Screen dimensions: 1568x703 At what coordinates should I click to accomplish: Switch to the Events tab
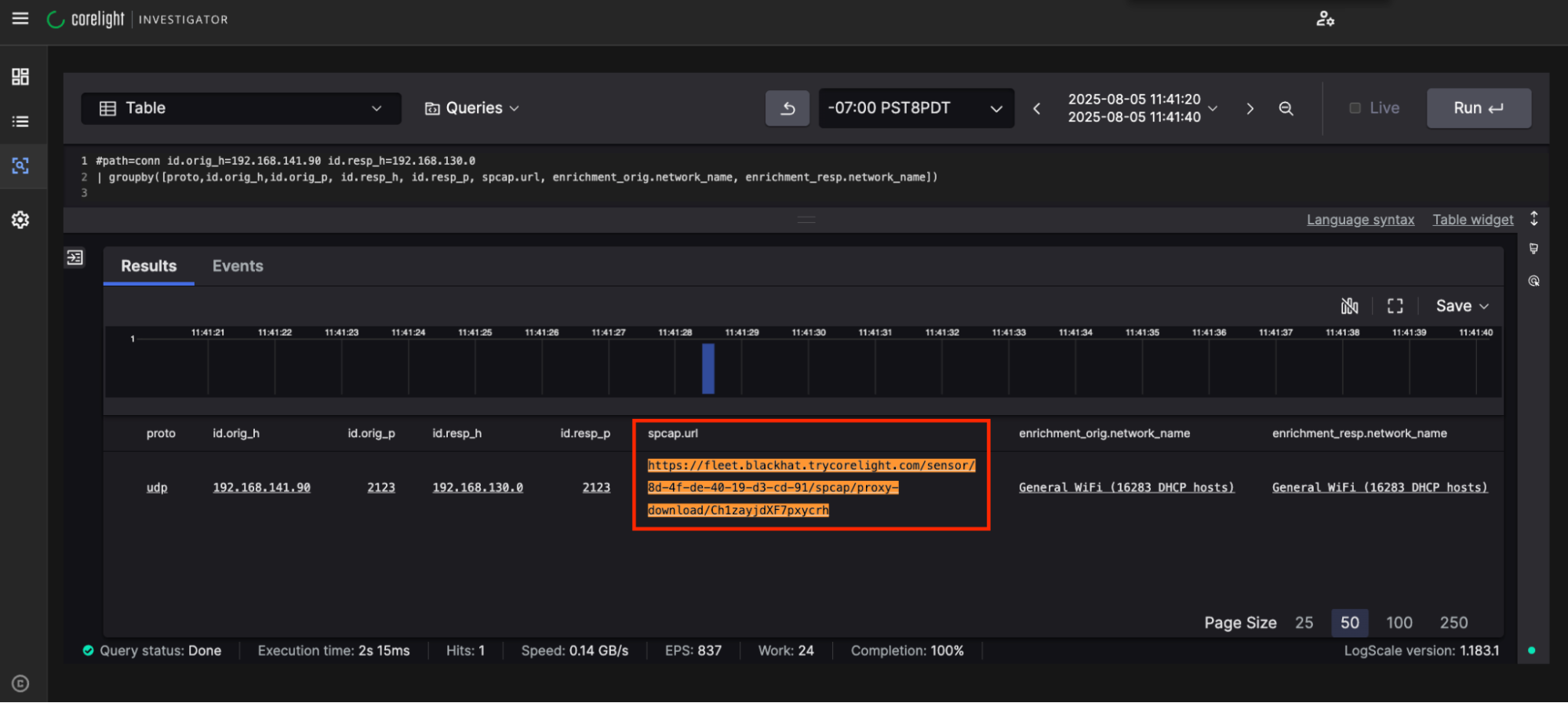(x=238, y=266)
